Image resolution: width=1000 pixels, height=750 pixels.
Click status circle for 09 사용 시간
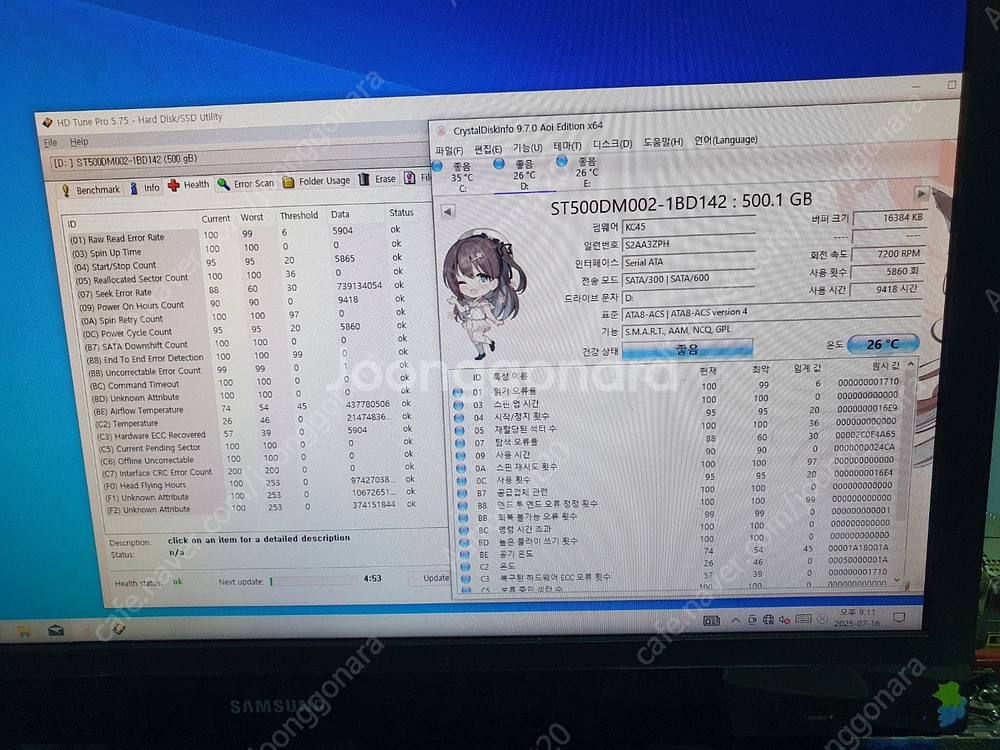(x=460, y=456)
